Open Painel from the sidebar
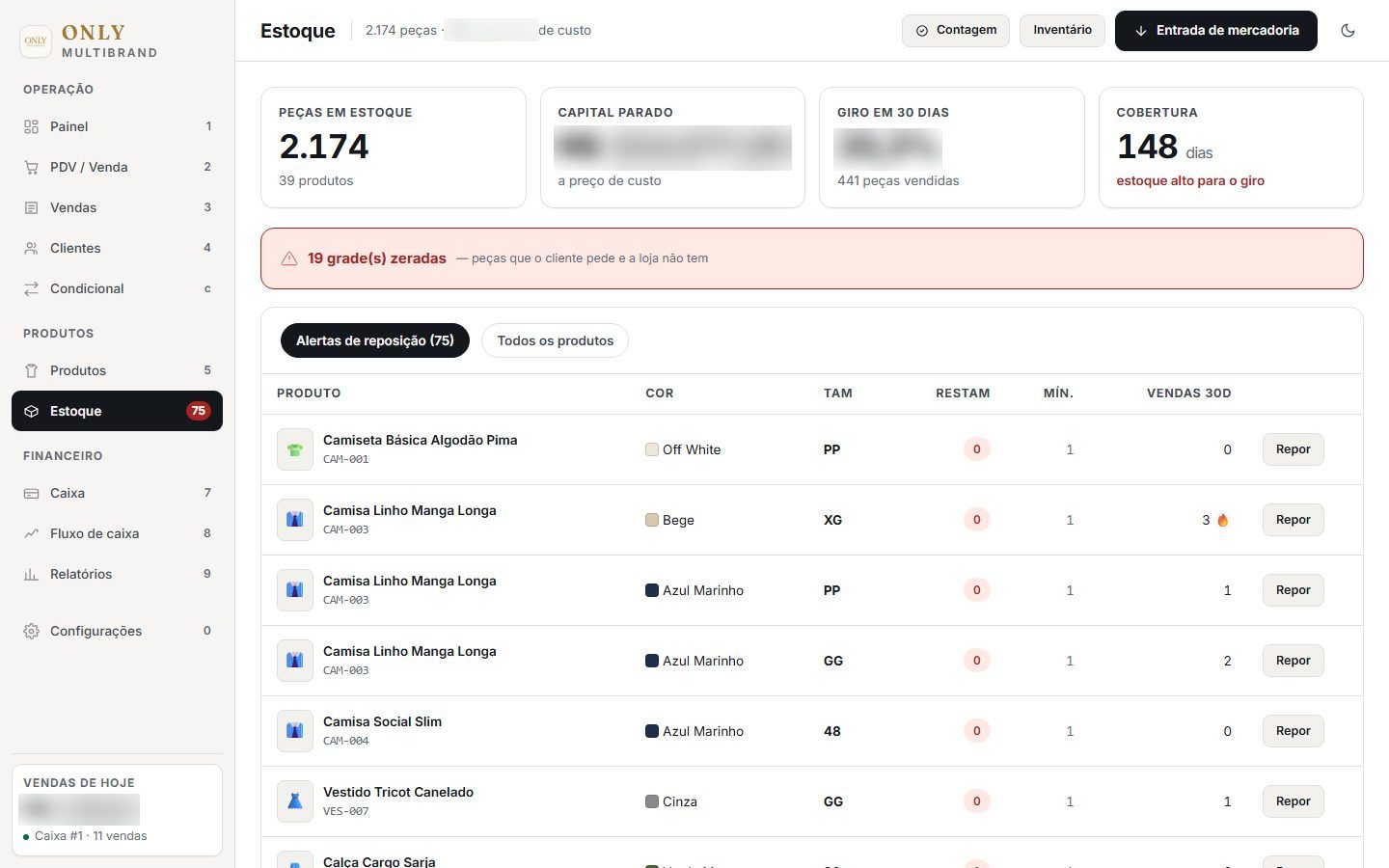Image resolution: width=1389 pixels, height=868 pixels. [117, 126]
